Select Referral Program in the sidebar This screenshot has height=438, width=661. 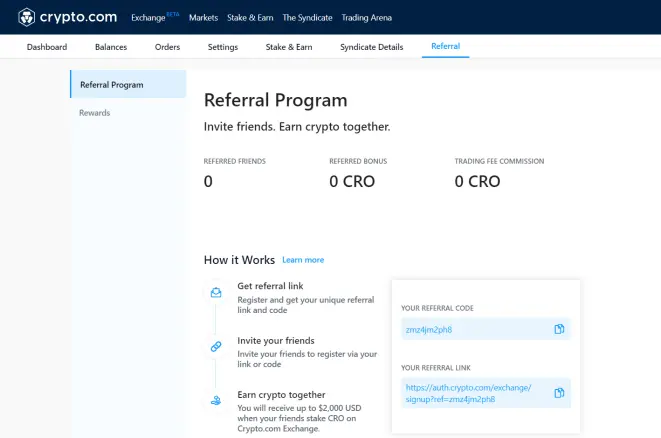[128, 84]
